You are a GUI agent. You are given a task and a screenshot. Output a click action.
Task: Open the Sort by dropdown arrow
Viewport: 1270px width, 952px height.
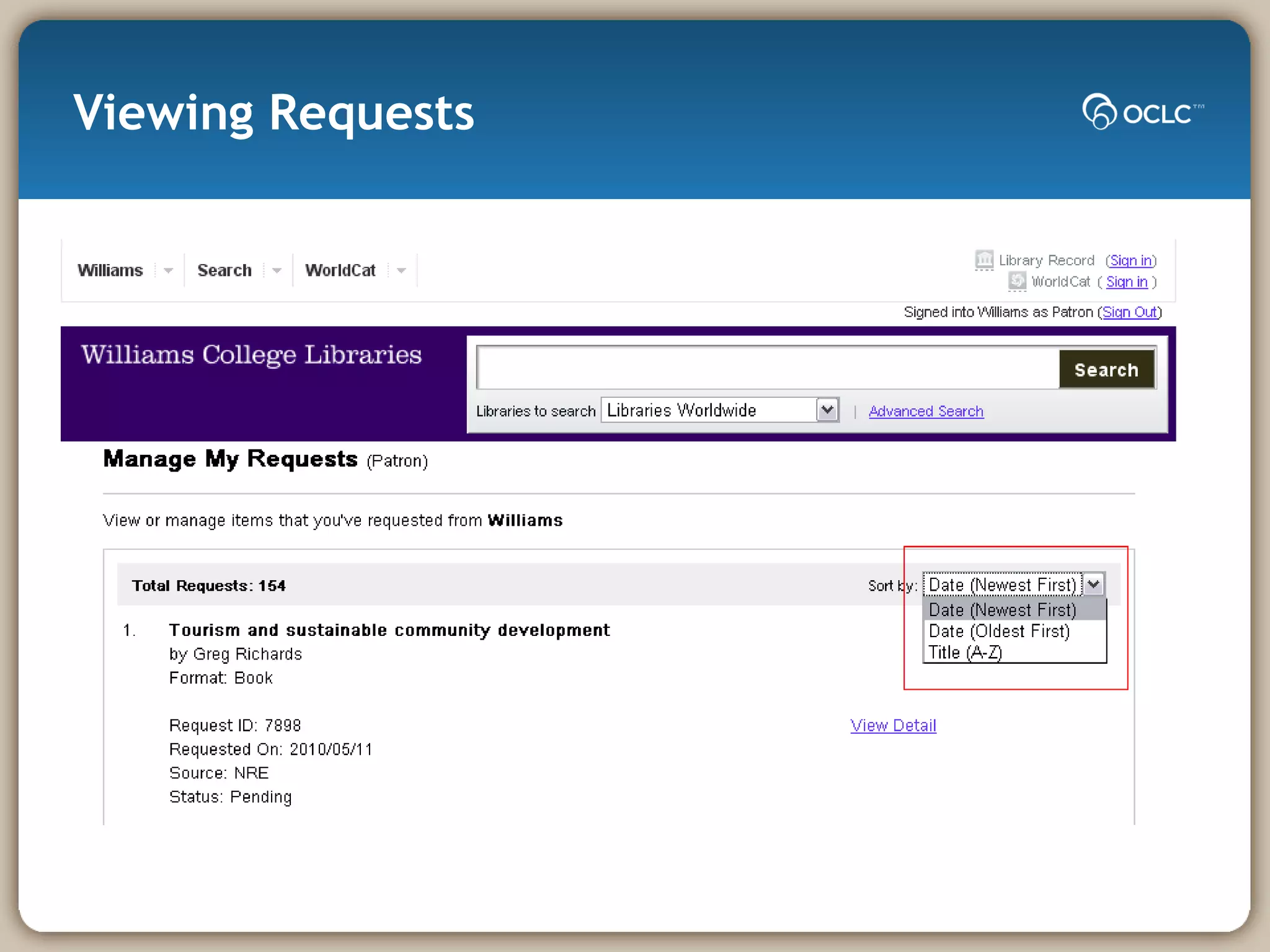click(1094, 584)
